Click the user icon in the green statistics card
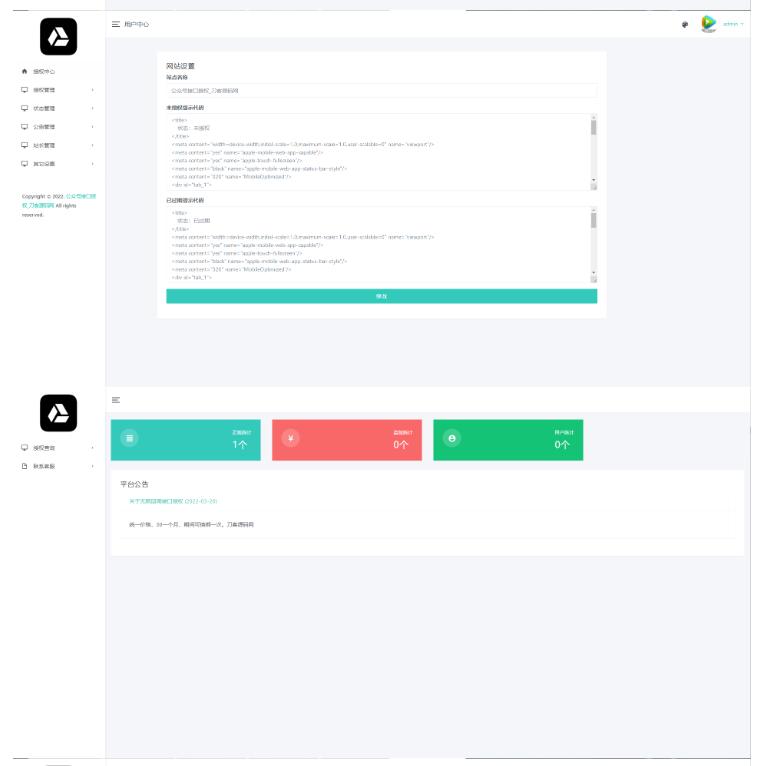Image resolution: width=757 pixels, height=766 pixels. click(451, 438)
